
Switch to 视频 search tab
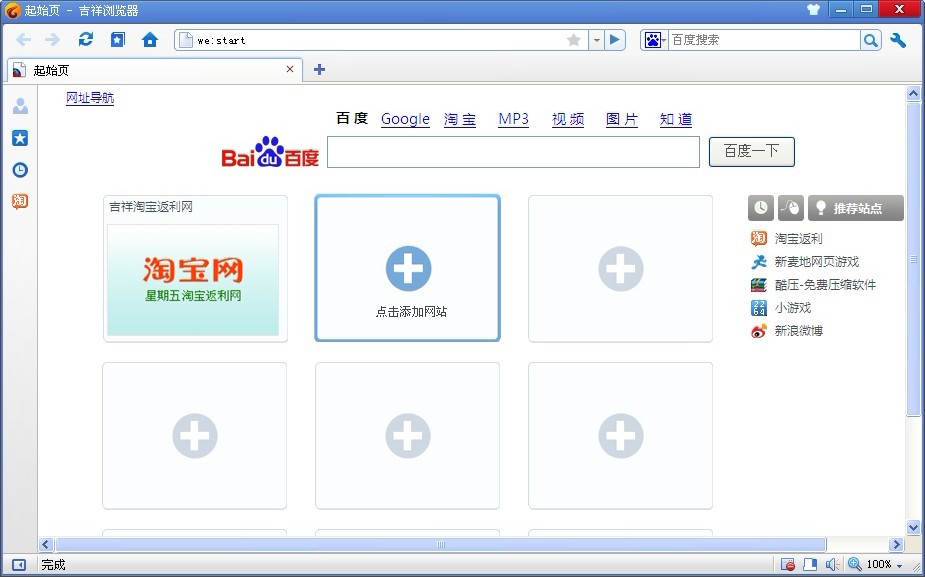click(x=568, y=119)
